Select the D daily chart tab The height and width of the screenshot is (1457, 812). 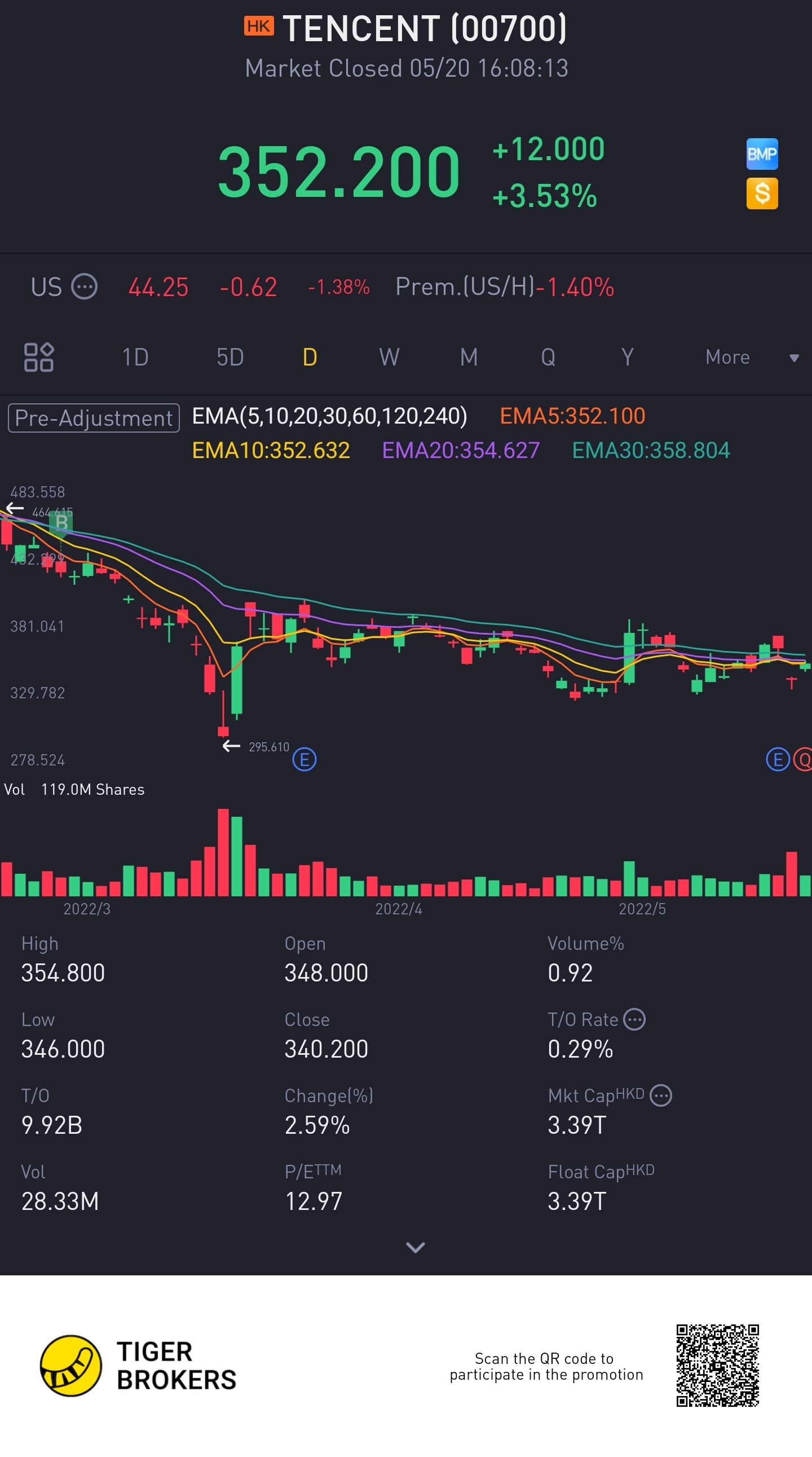(310, 357)
